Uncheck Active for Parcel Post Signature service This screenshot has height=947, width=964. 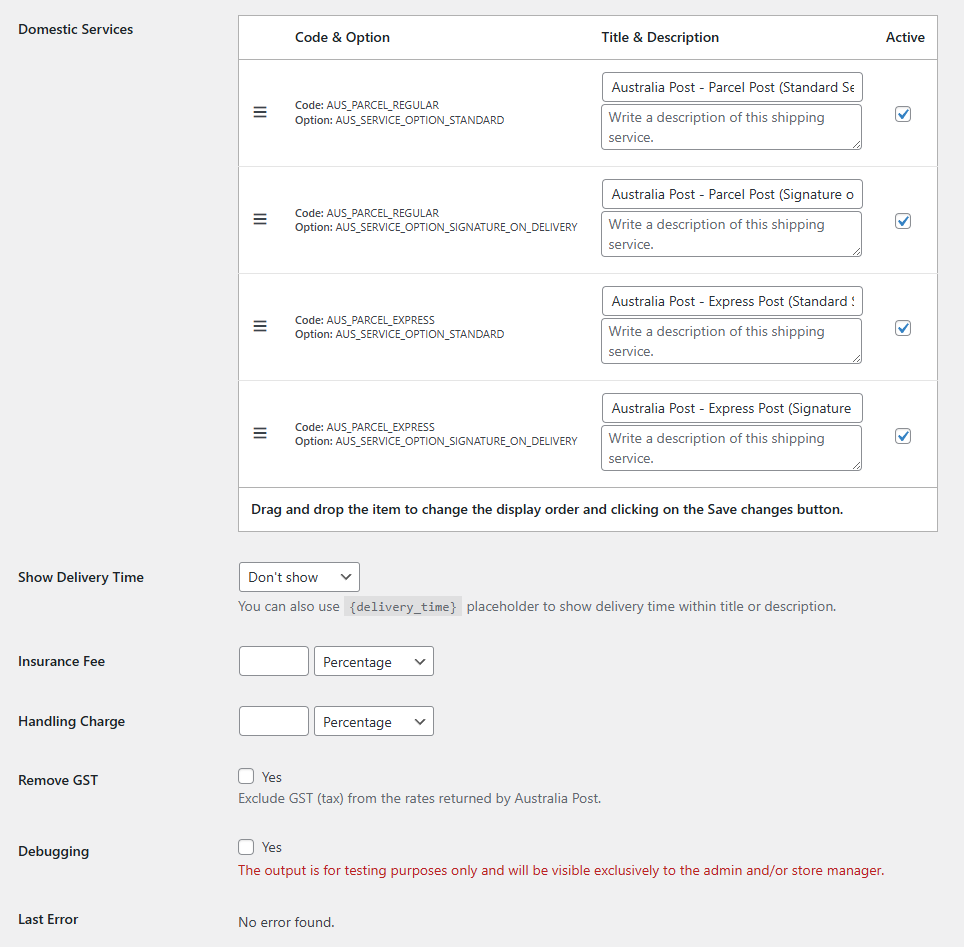point(903,221)
